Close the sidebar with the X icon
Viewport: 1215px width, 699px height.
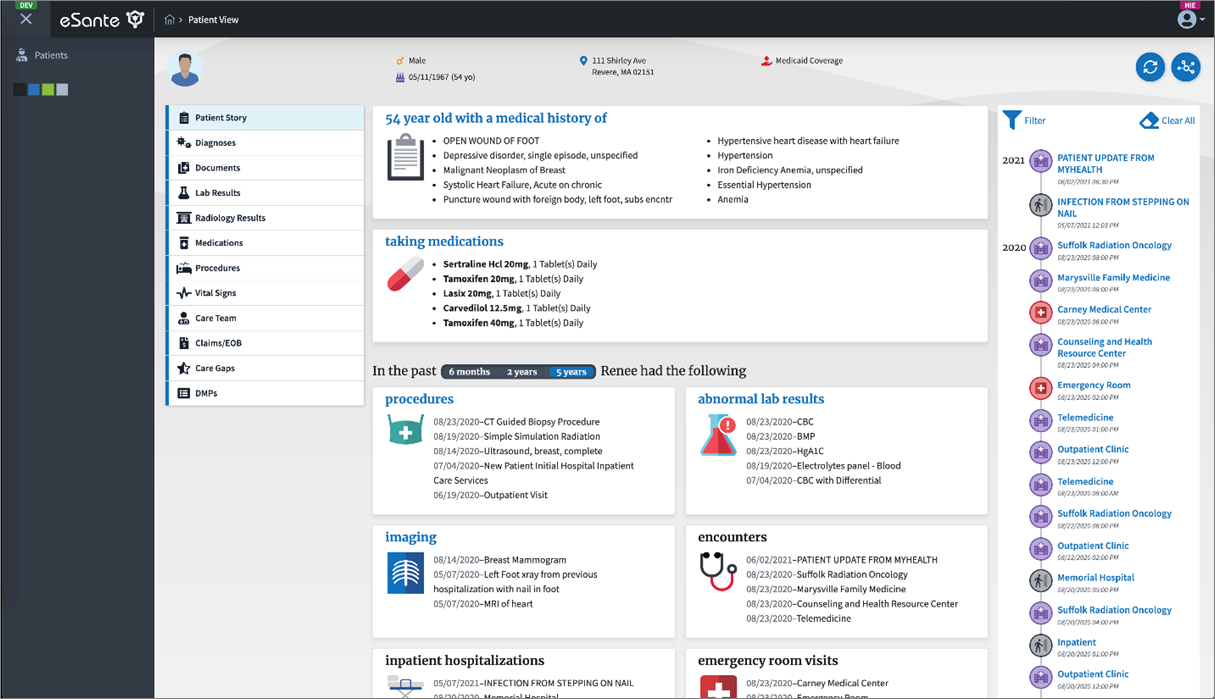(26, 19)
